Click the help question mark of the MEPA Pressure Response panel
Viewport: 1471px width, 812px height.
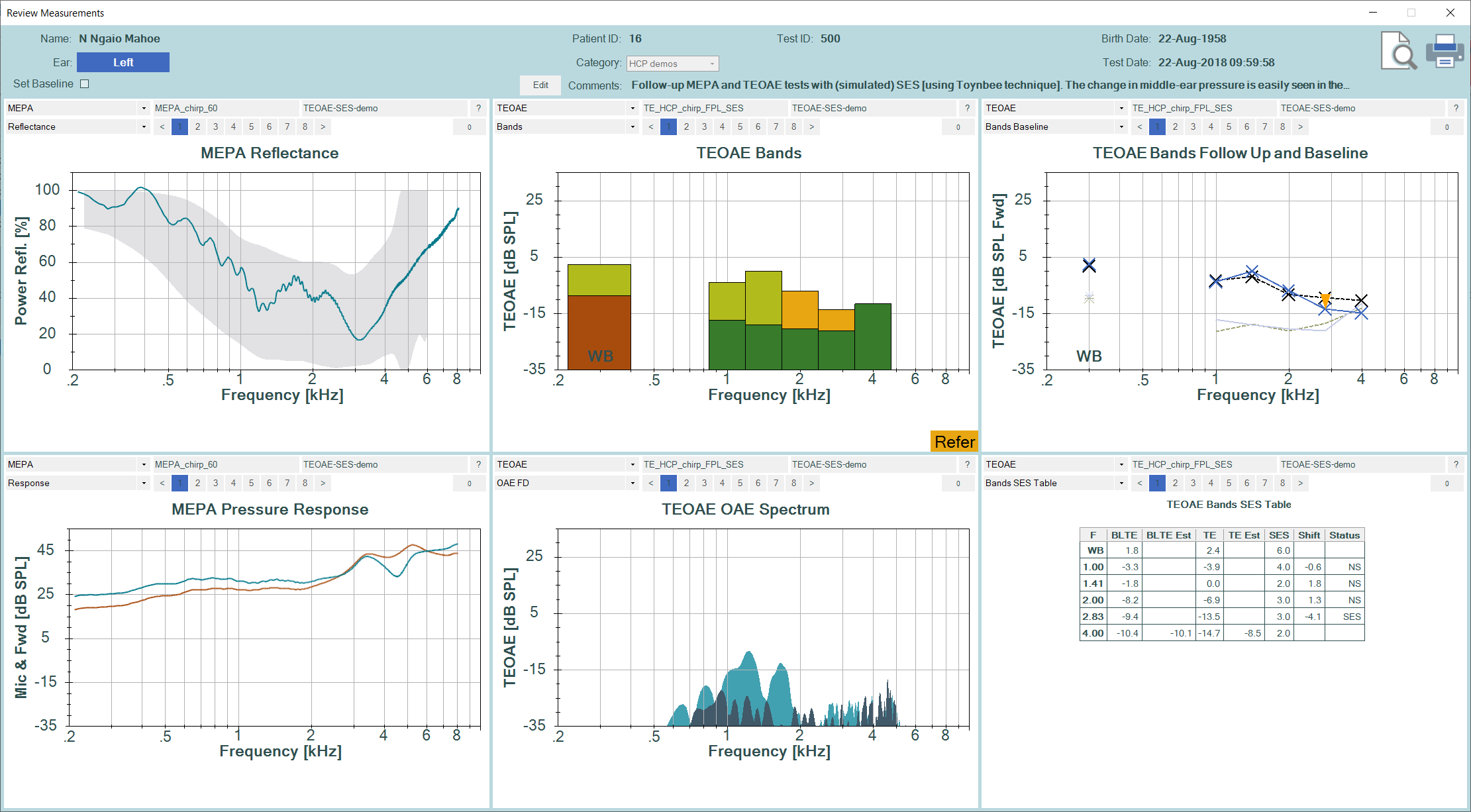(478, 464)
